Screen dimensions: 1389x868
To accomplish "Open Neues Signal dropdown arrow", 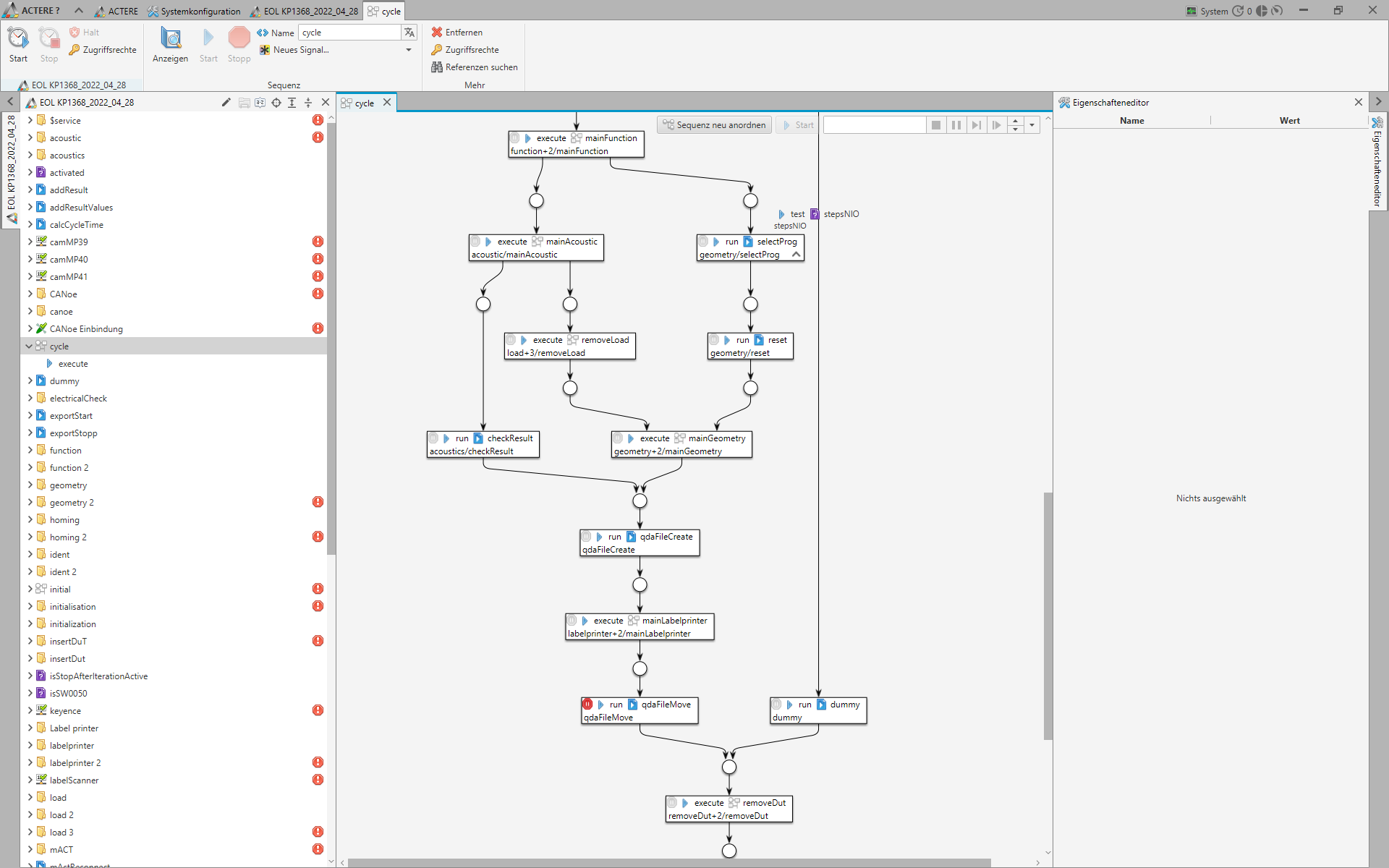I will [409, 50].
